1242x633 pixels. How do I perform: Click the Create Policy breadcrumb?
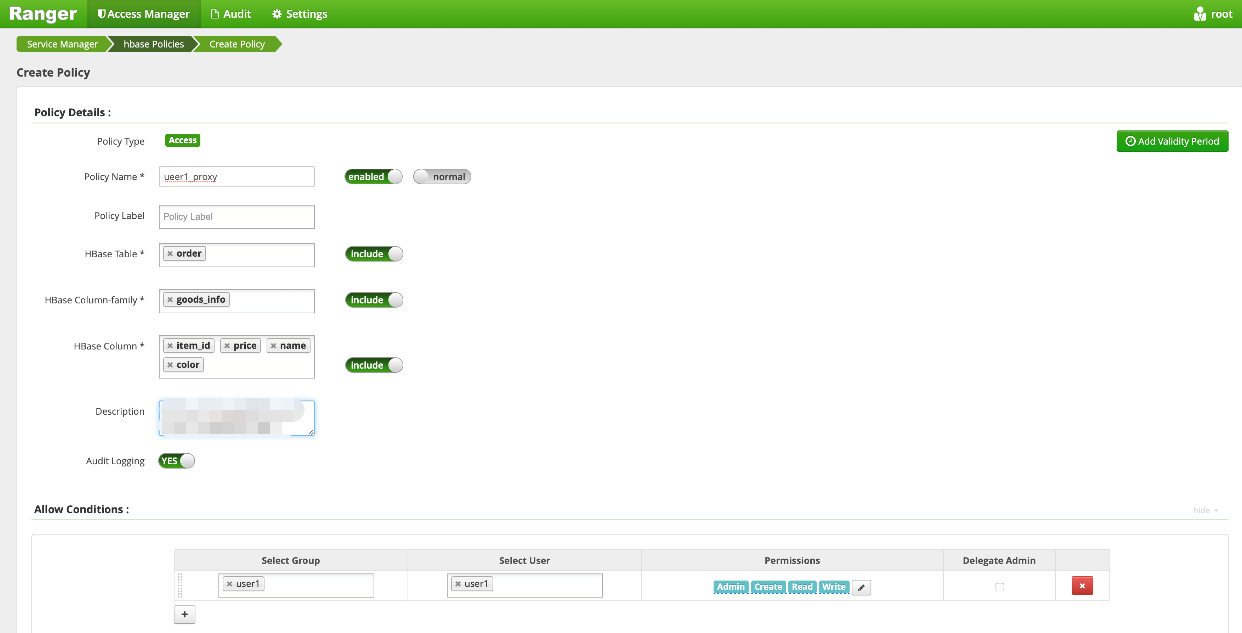pyautogui.click(x=237, y=44)
